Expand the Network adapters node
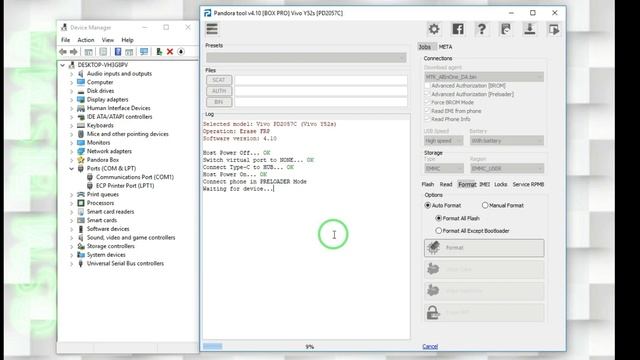The image size is (640, 360). pyautogui.click(x=71, y=151)
